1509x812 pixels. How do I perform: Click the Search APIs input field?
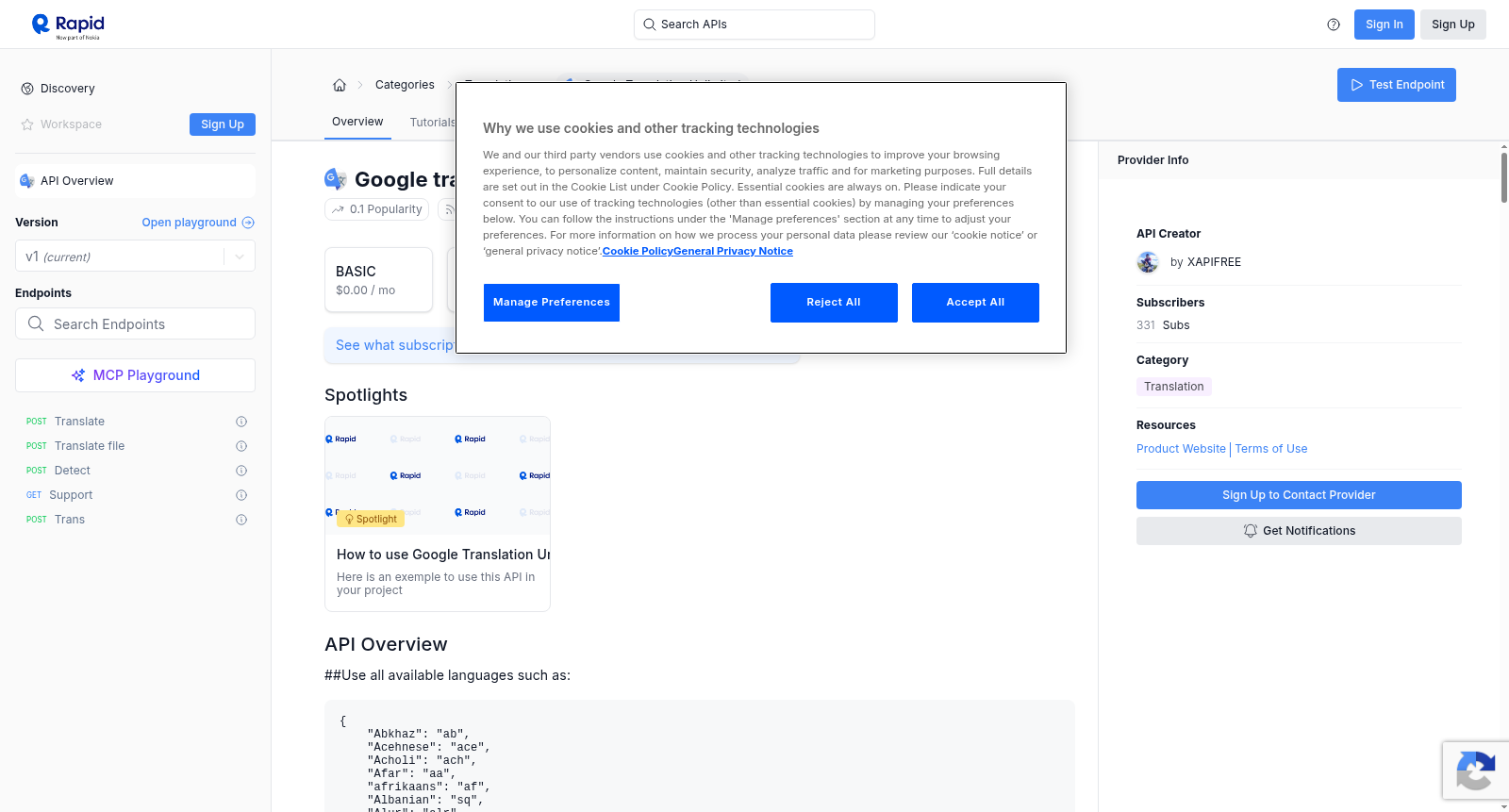click(754, 25)
